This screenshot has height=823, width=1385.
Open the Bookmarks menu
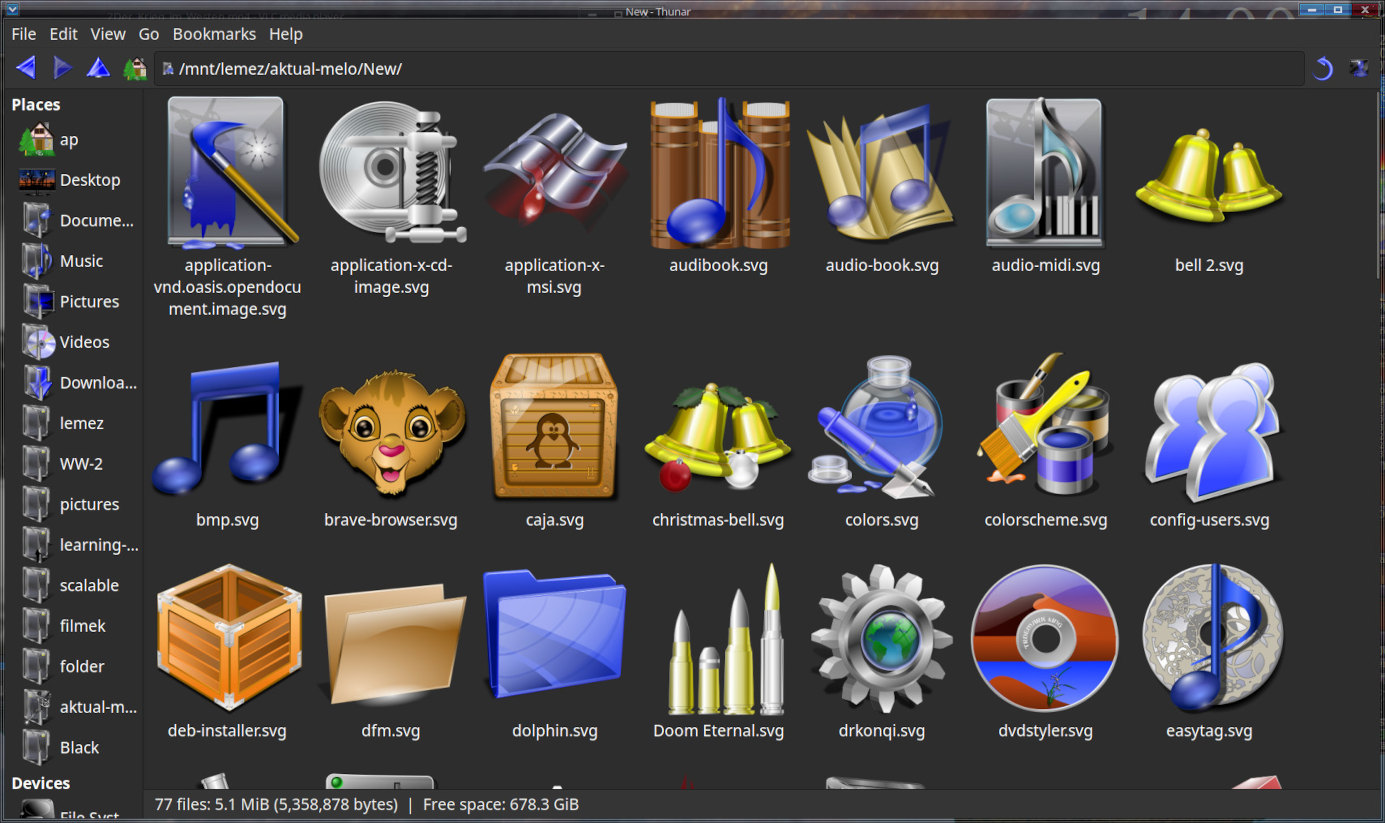[214, 34]
